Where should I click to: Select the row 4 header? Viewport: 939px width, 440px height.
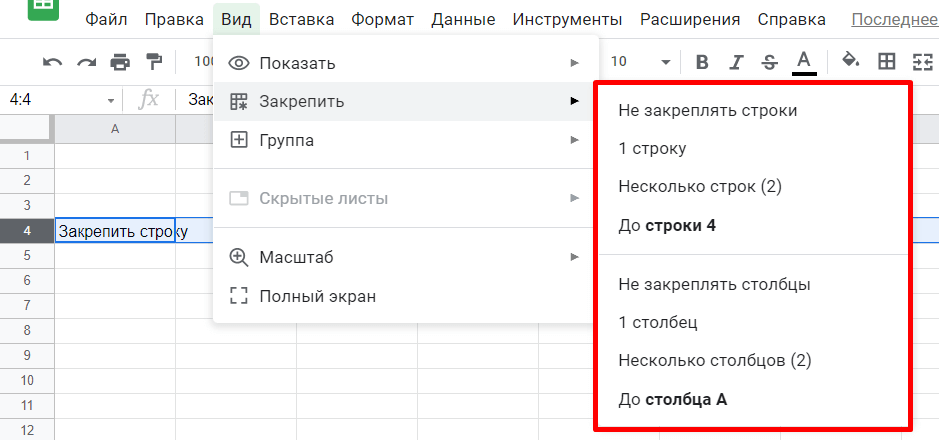click(27, 230)
